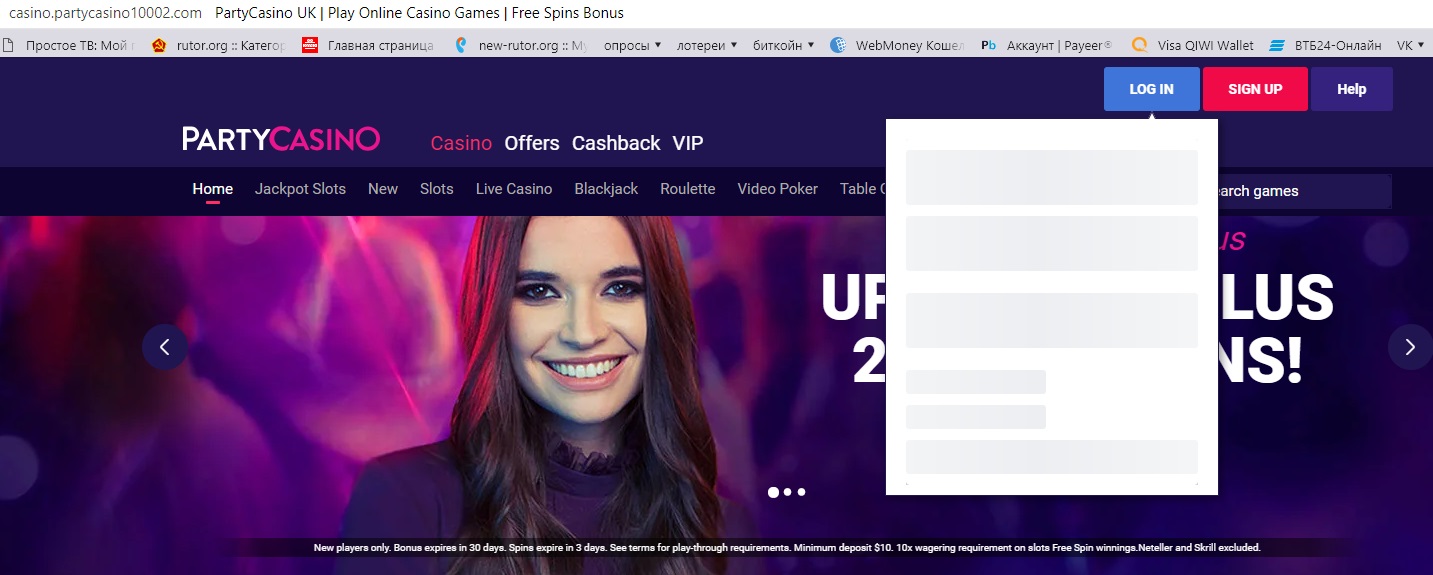Open the Cashback section
Viewport: 1433px width, 575px height.
[616, 143]
